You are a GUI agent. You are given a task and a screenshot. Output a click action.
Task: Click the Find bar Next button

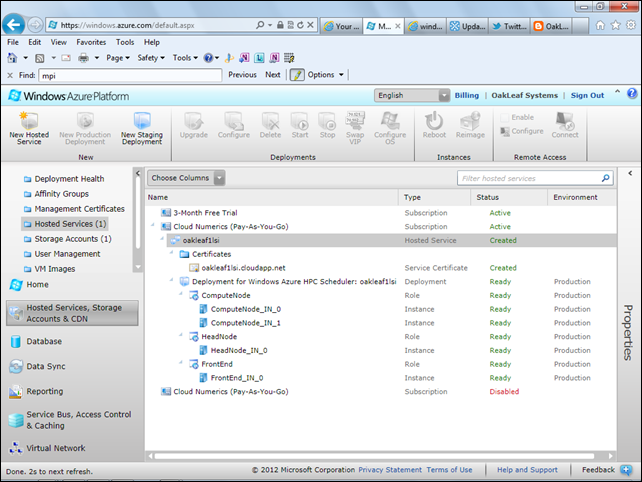click(x=273, y=75)
